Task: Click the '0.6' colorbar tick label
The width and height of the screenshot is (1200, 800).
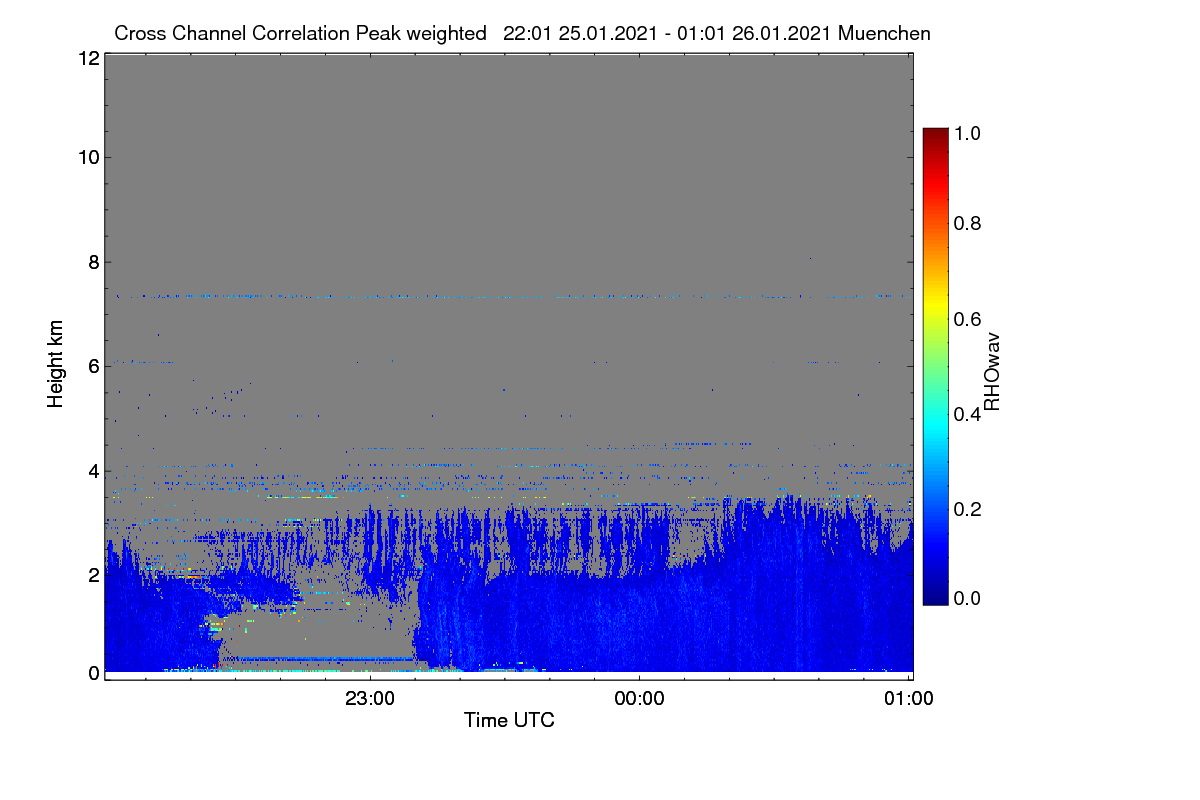Action: [x=968, y=318]
